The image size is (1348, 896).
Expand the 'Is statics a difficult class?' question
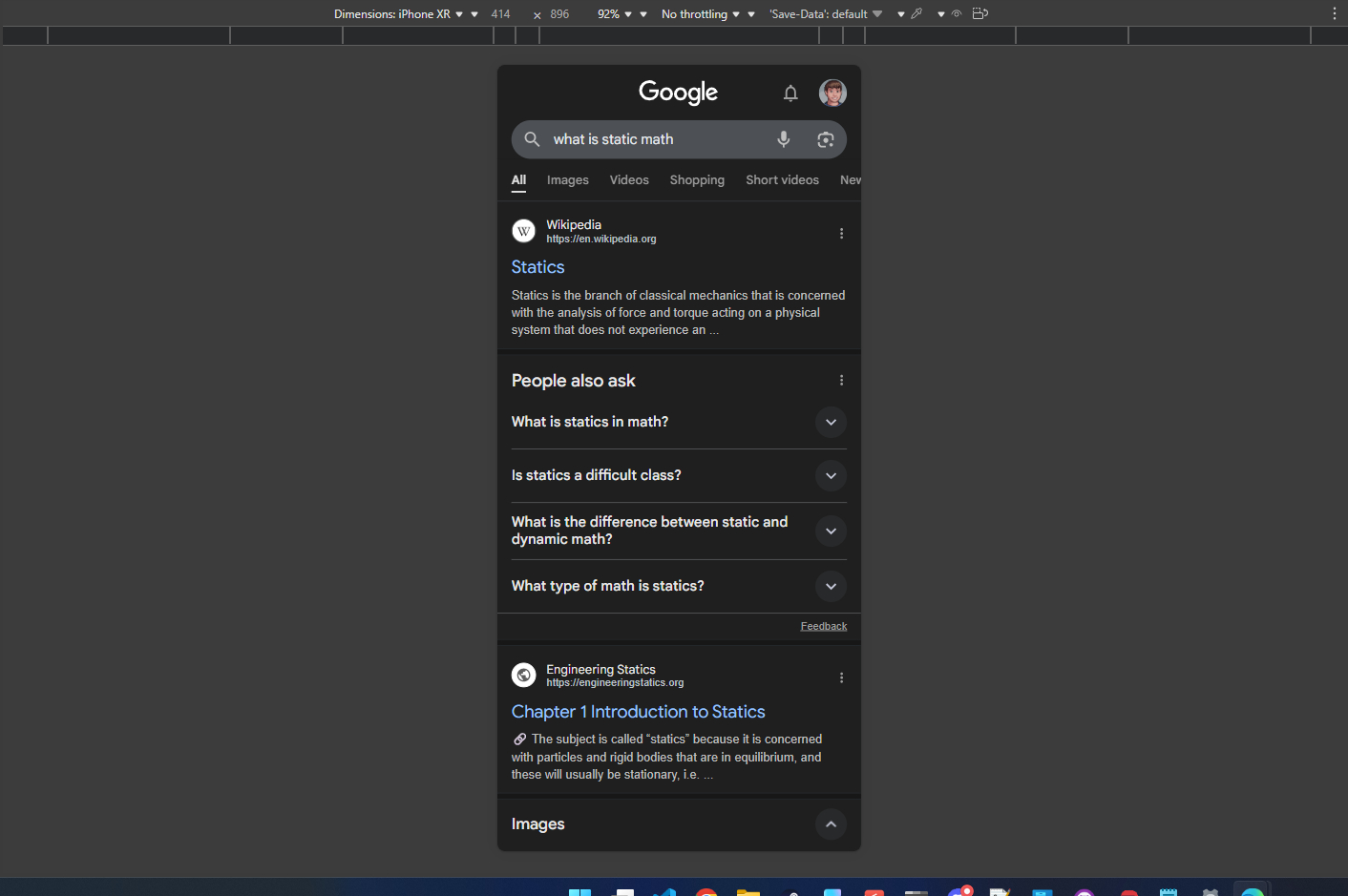pos(831,475)
